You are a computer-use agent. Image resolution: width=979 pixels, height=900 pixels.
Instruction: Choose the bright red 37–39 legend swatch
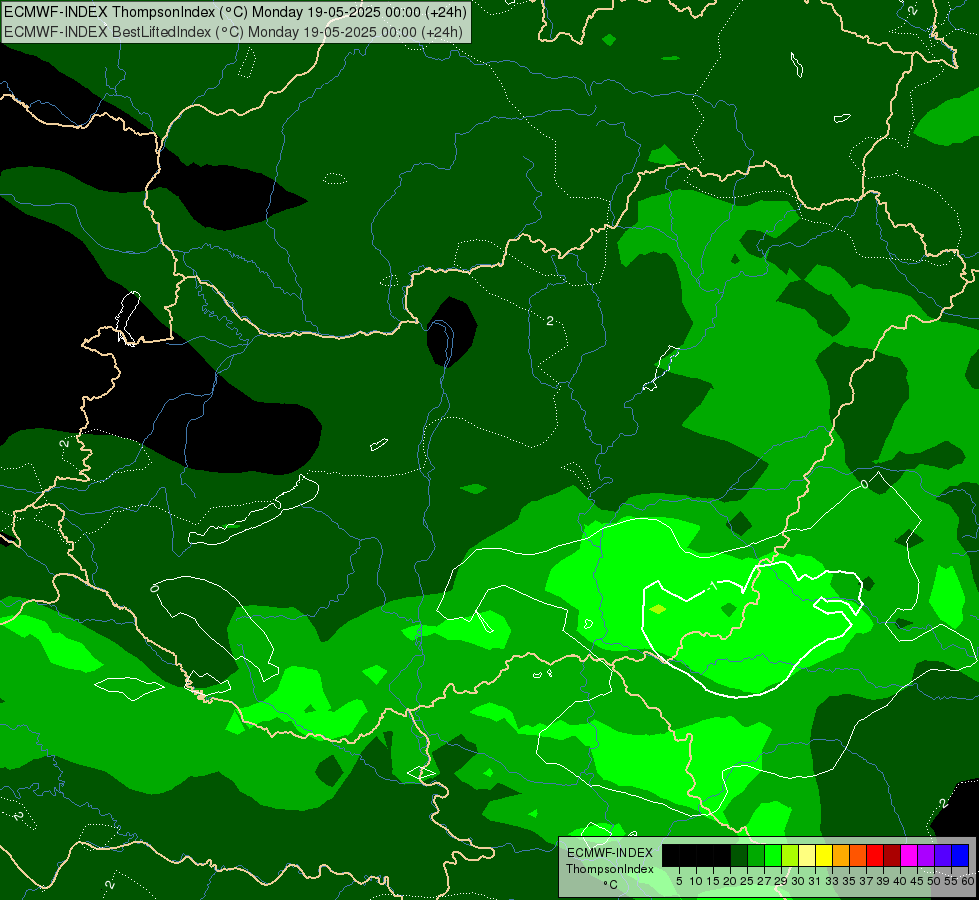(x=875, y=855)
